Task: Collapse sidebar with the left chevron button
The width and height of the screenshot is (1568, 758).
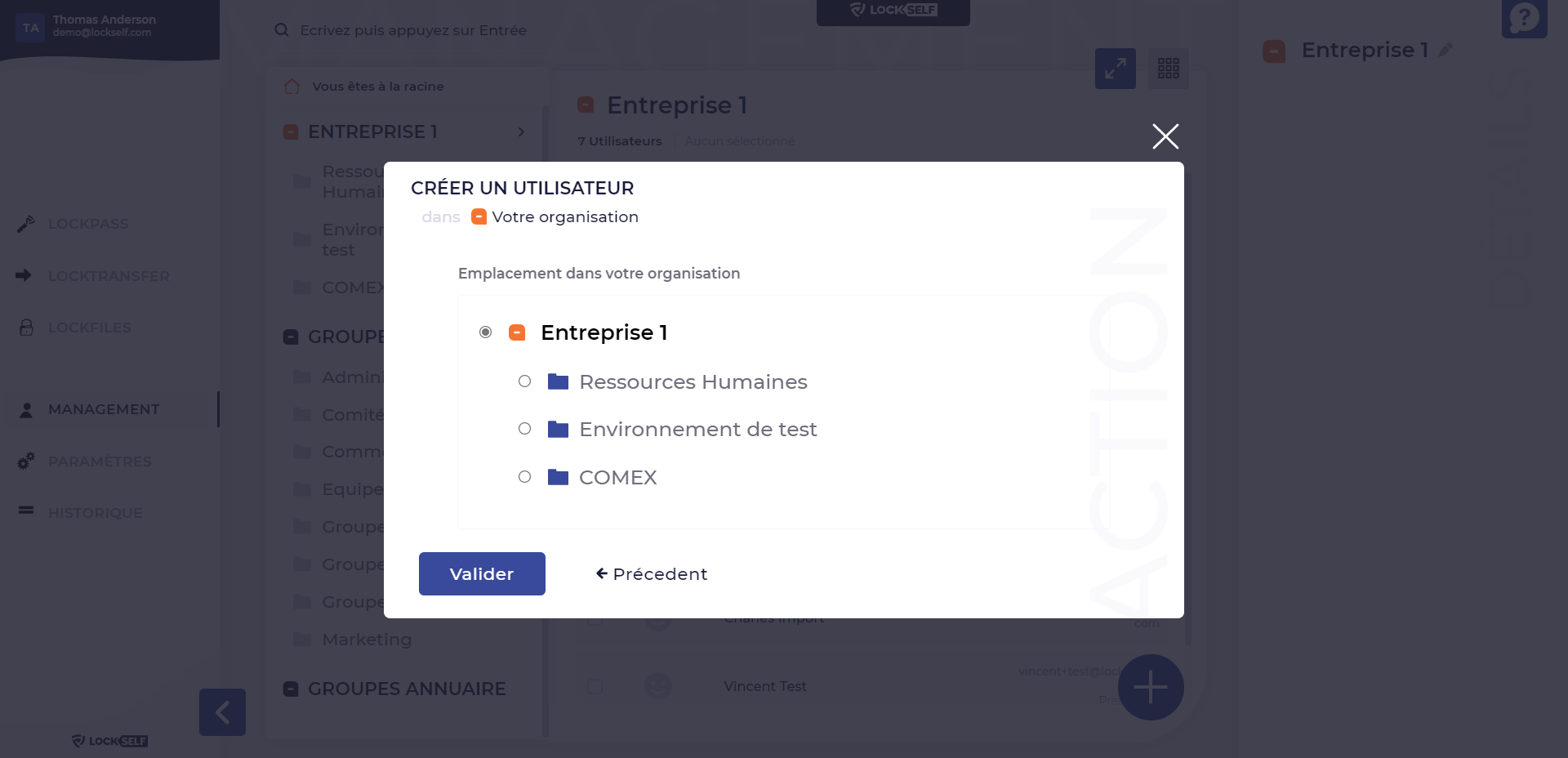Action: click(x=222, y=712)
